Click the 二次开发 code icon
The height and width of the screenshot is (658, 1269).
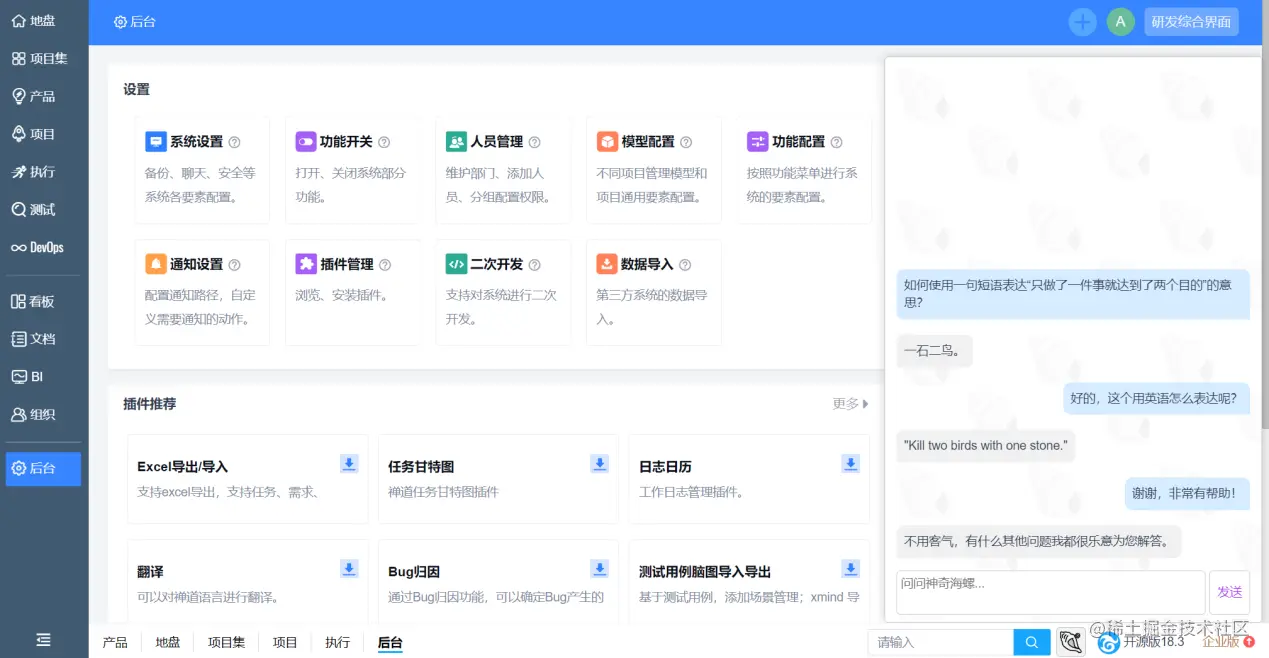click(x=456, y=264)
